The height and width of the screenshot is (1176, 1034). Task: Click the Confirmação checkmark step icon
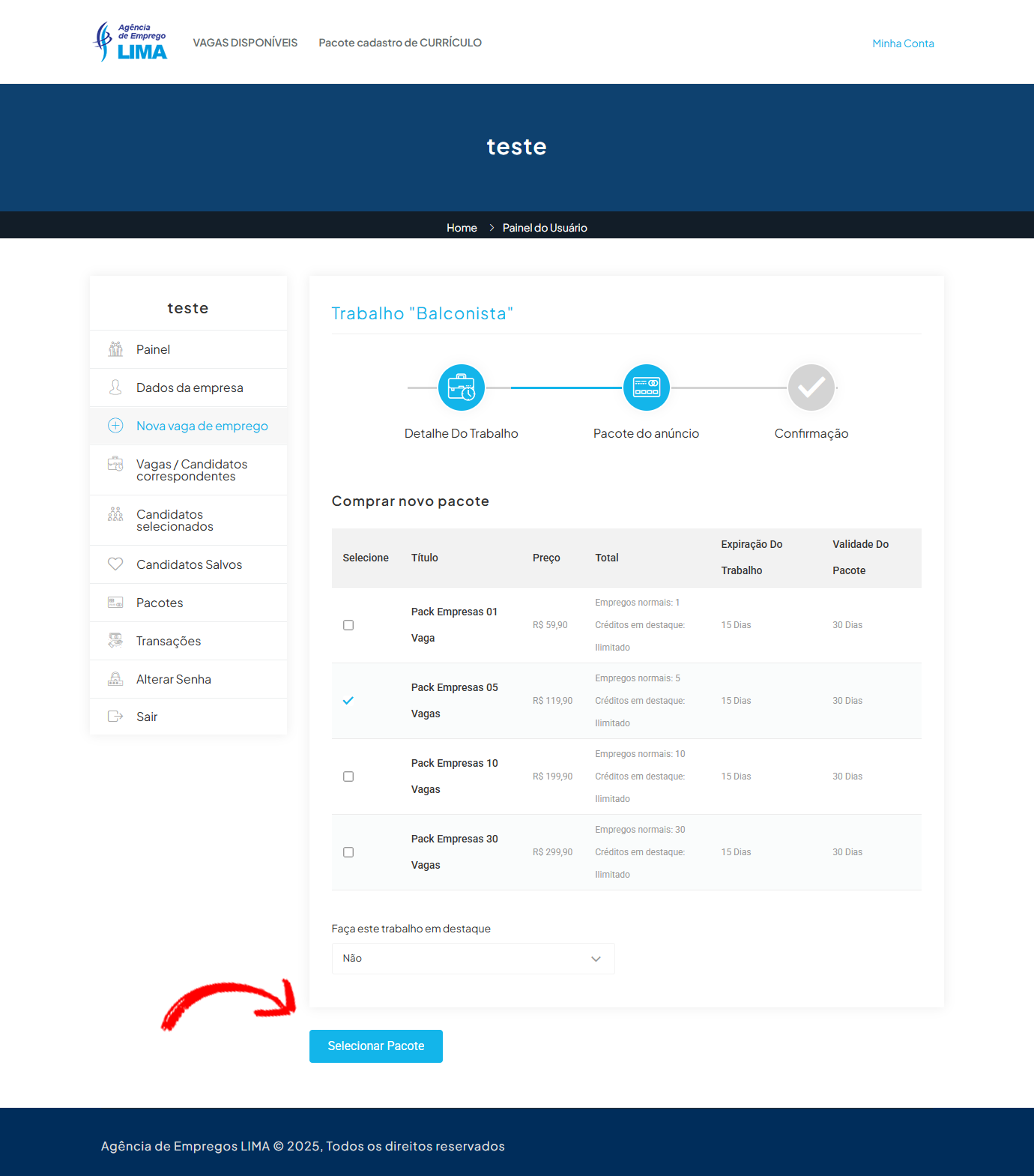[x=811, y=388]
